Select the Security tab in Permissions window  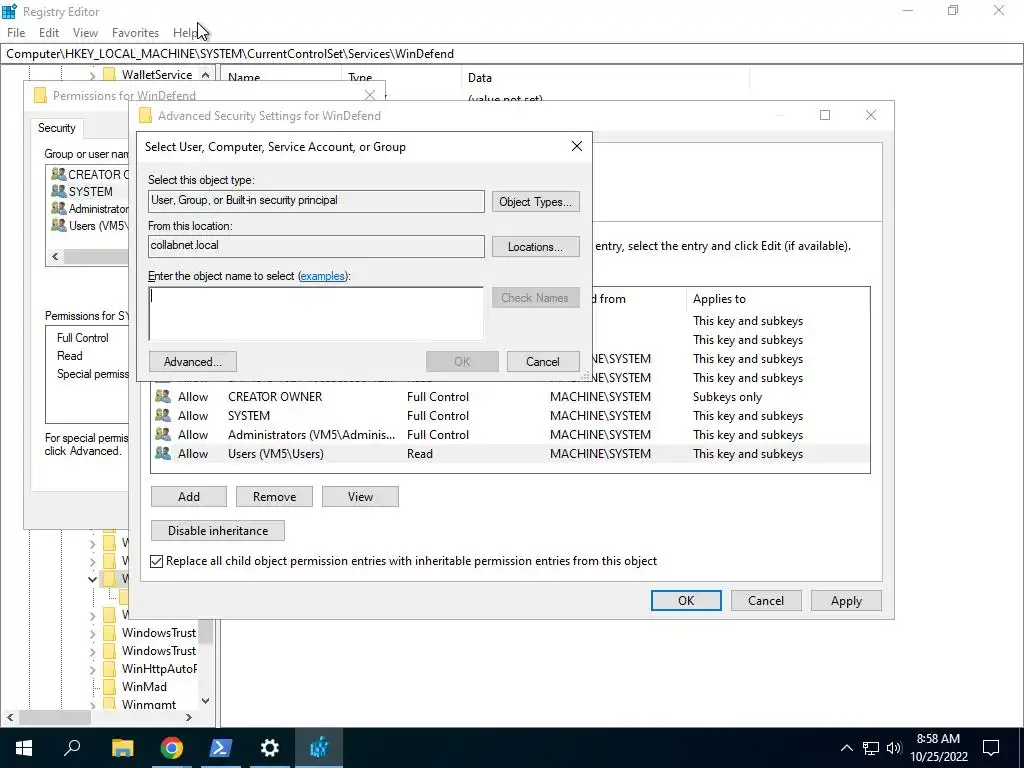(56, 128)
